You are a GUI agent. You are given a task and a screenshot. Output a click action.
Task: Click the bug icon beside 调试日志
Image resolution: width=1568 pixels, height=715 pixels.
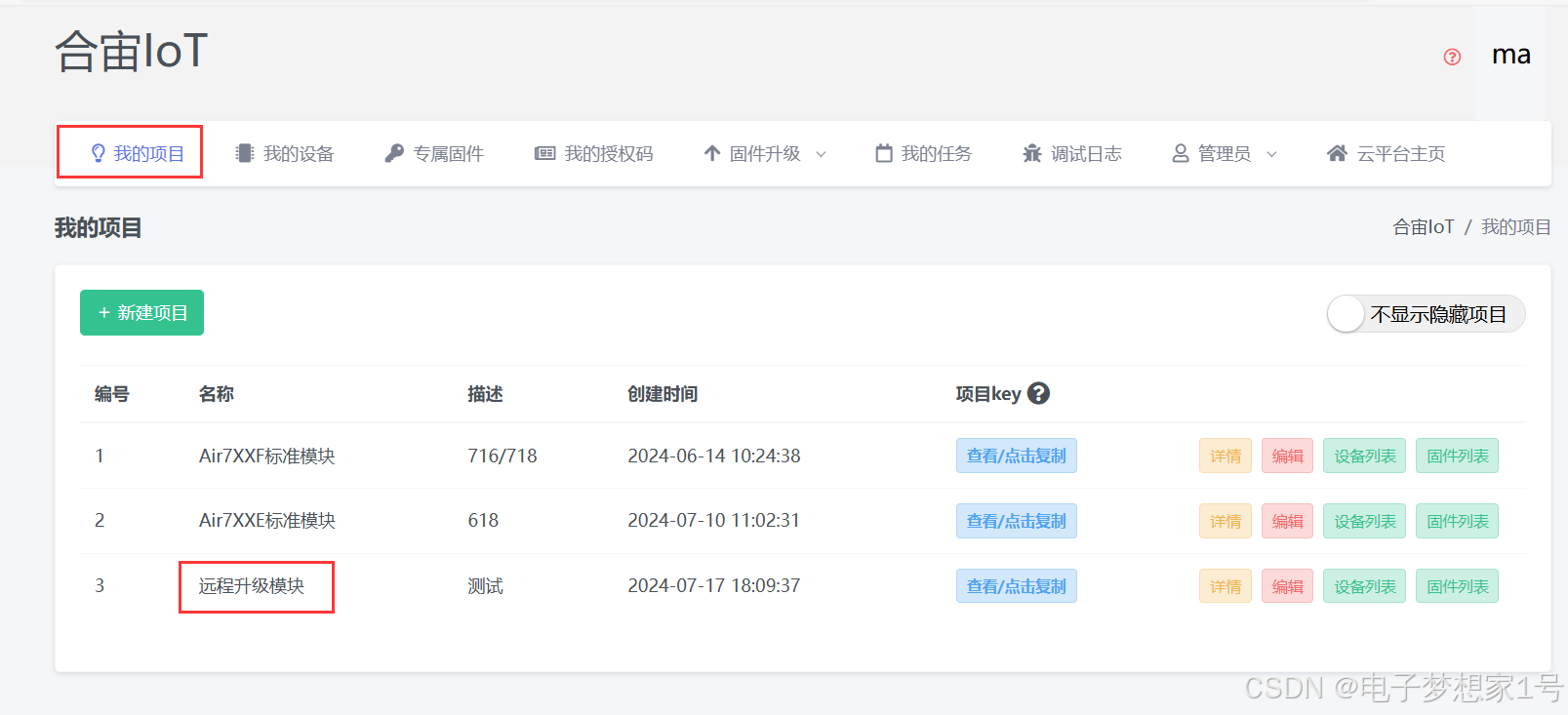coord(1032,153)
